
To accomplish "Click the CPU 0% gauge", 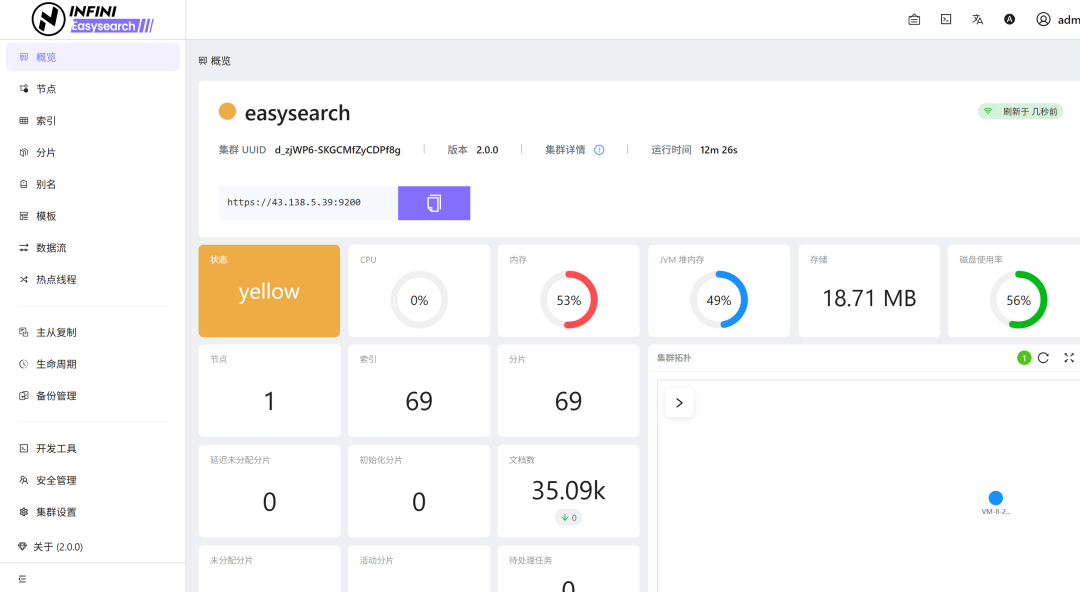I will pyautogui.click(x=419, y=300).
